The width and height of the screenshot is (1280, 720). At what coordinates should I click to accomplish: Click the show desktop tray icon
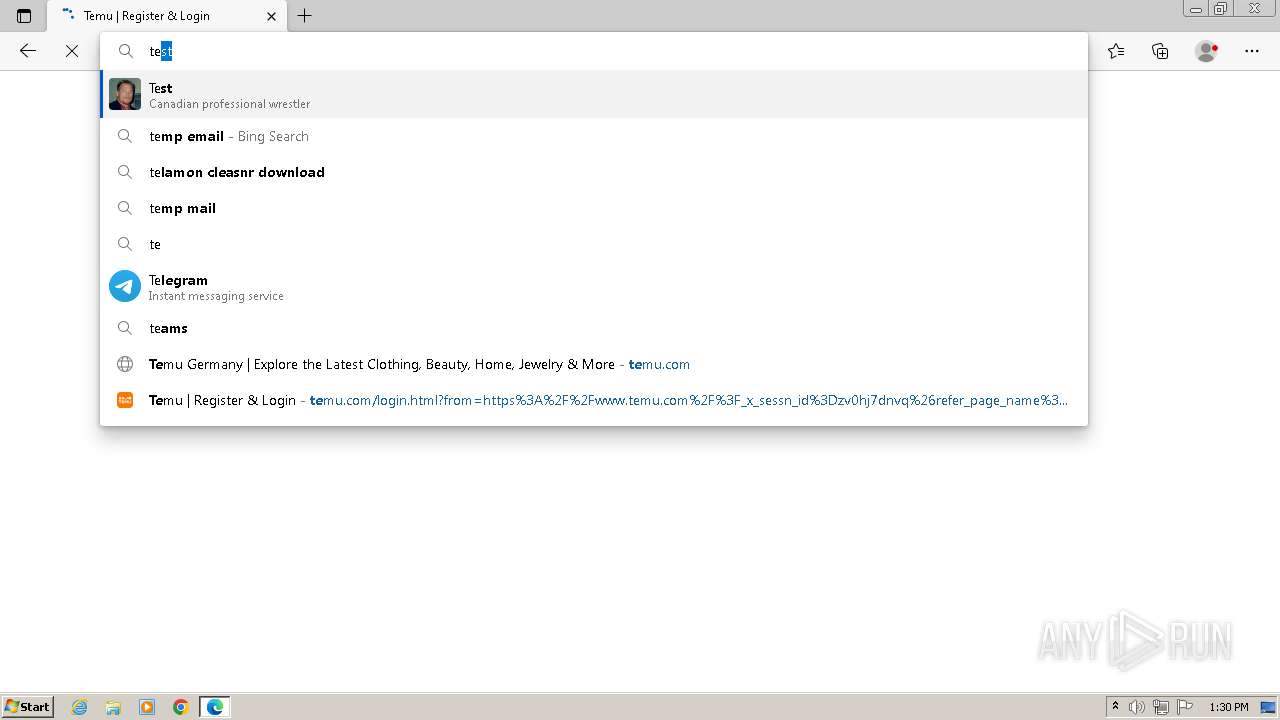1269,707
